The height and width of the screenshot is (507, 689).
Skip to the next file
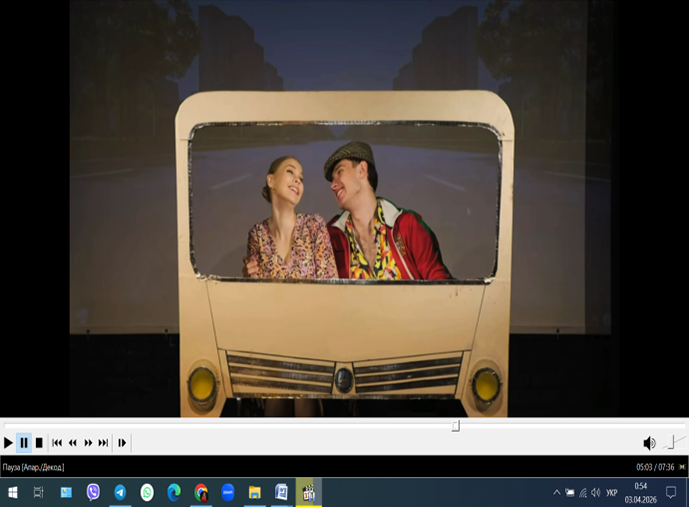pyautogui.click(x=103, y=443)
